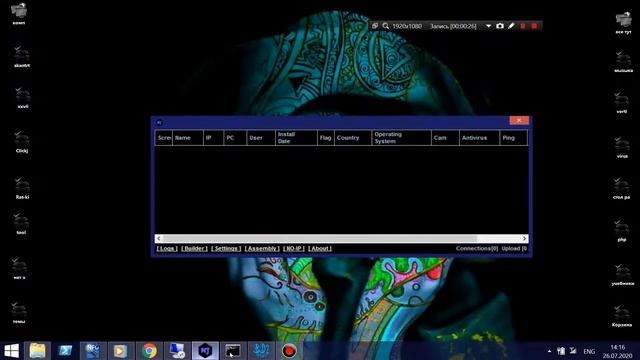Open the recorder's dropdown arrow
This screenshot has height=360, width=640.
(488, 26)
